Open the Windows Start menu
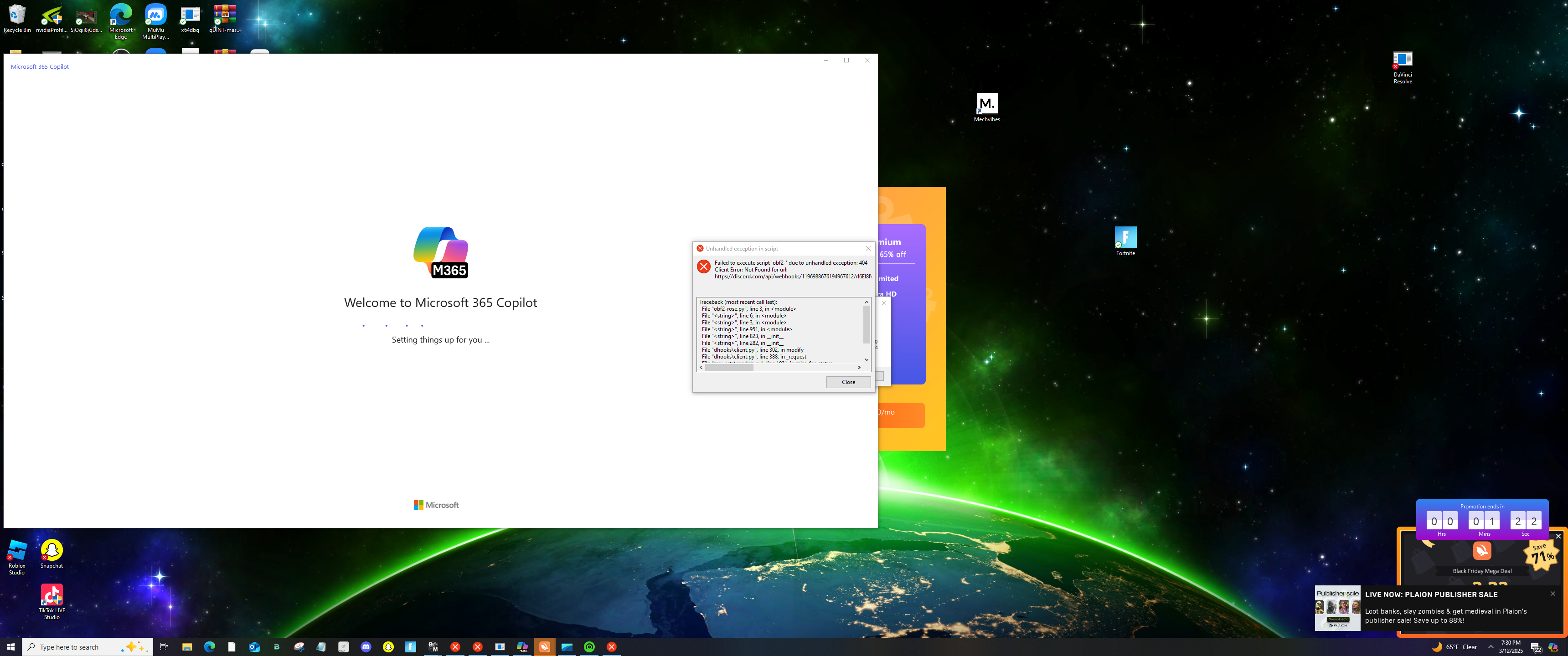 [10, 647]
